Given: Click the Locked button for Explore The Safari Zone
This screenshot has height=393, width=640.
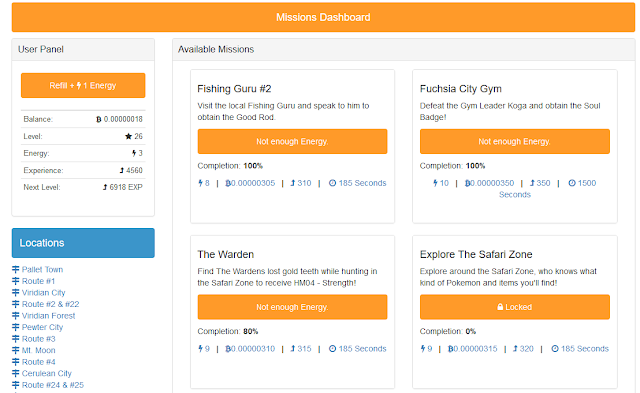Looking at the screenshot, I should [x=515, y=307].
